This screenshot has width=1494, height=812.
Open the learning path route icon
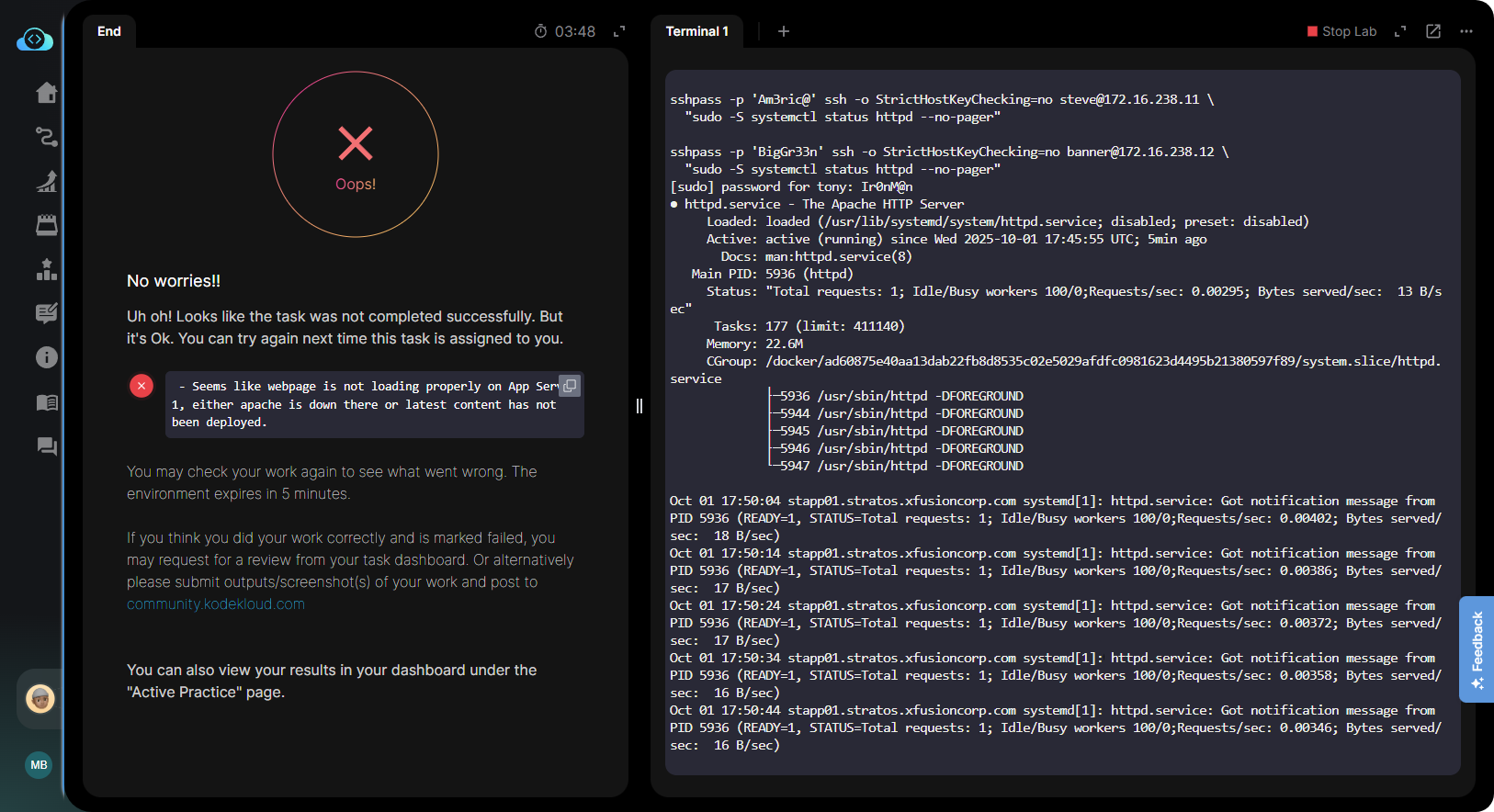[x=46, y=137]
